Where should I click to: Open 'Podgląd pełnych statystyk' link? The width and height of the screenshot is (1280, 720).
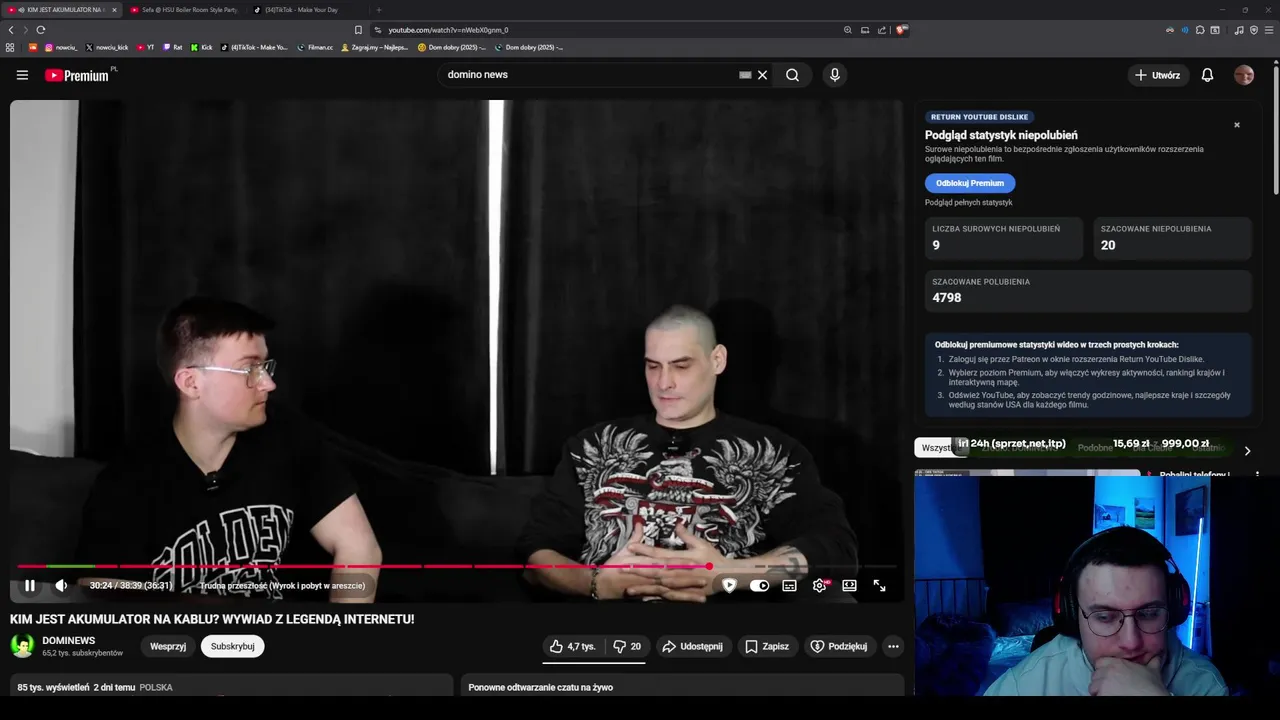click(x=968, y=203)
